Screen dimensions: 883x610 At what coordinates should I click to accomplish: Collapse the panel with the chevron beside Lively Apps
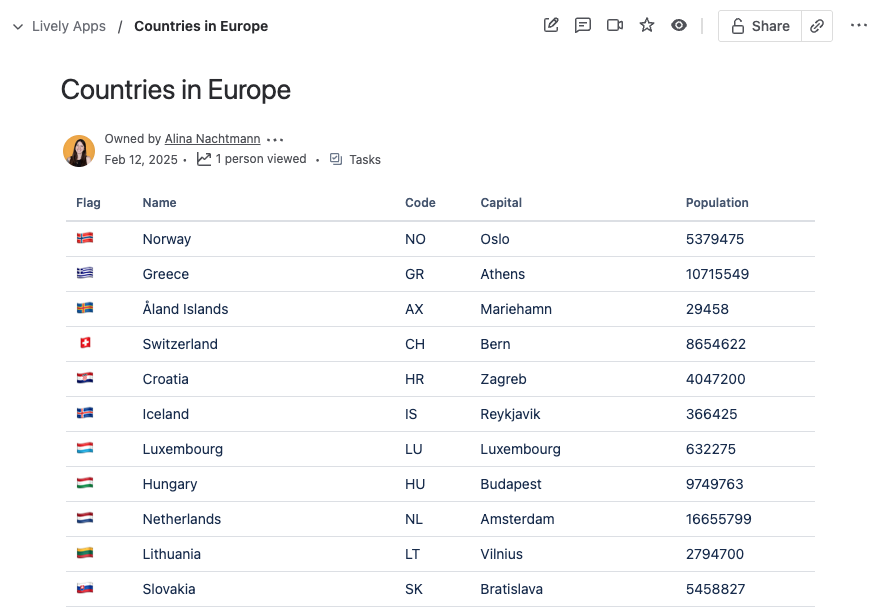pyautogui.click(x=18, y=26)
